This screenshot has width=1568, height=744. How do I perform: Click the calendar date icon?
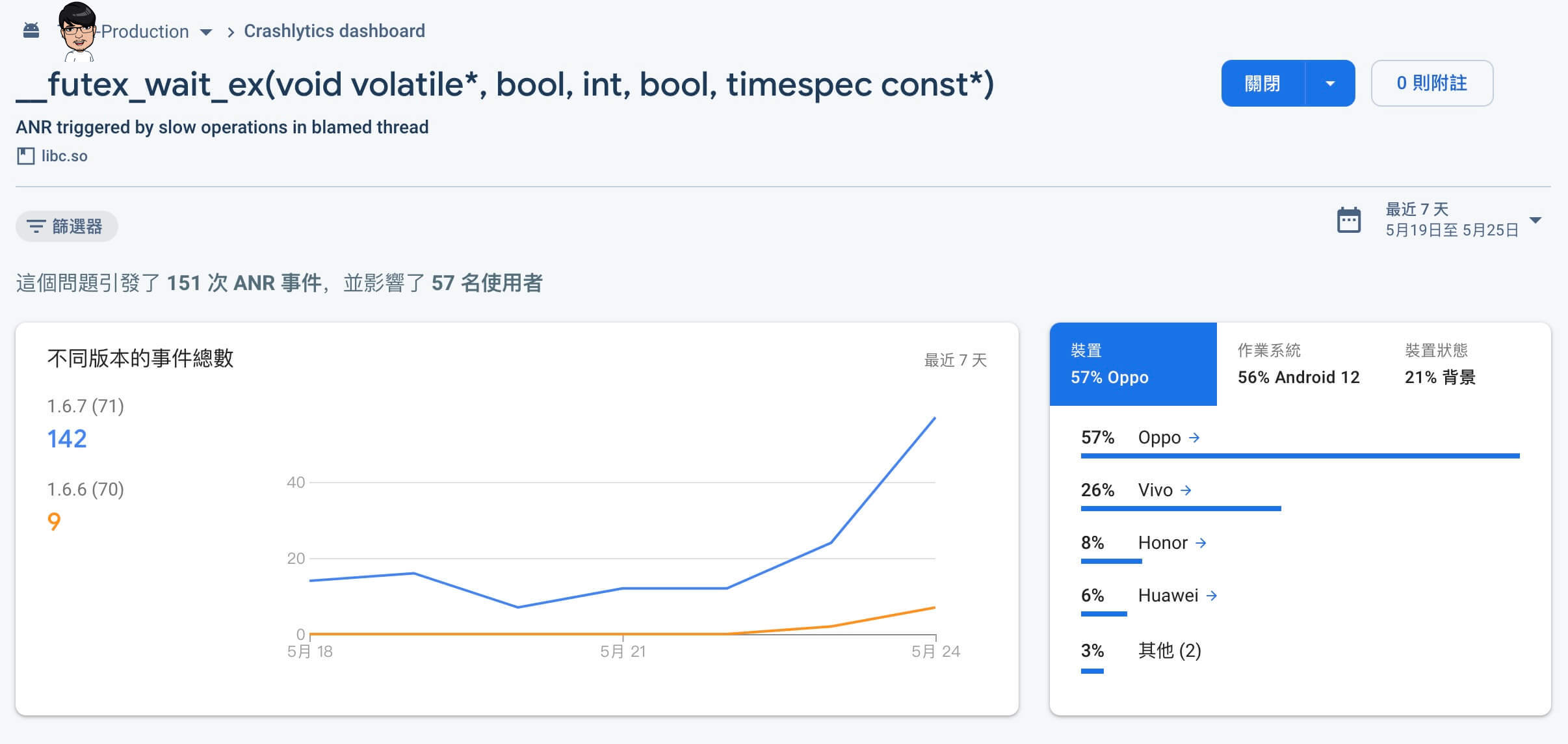coord(1349,220)
